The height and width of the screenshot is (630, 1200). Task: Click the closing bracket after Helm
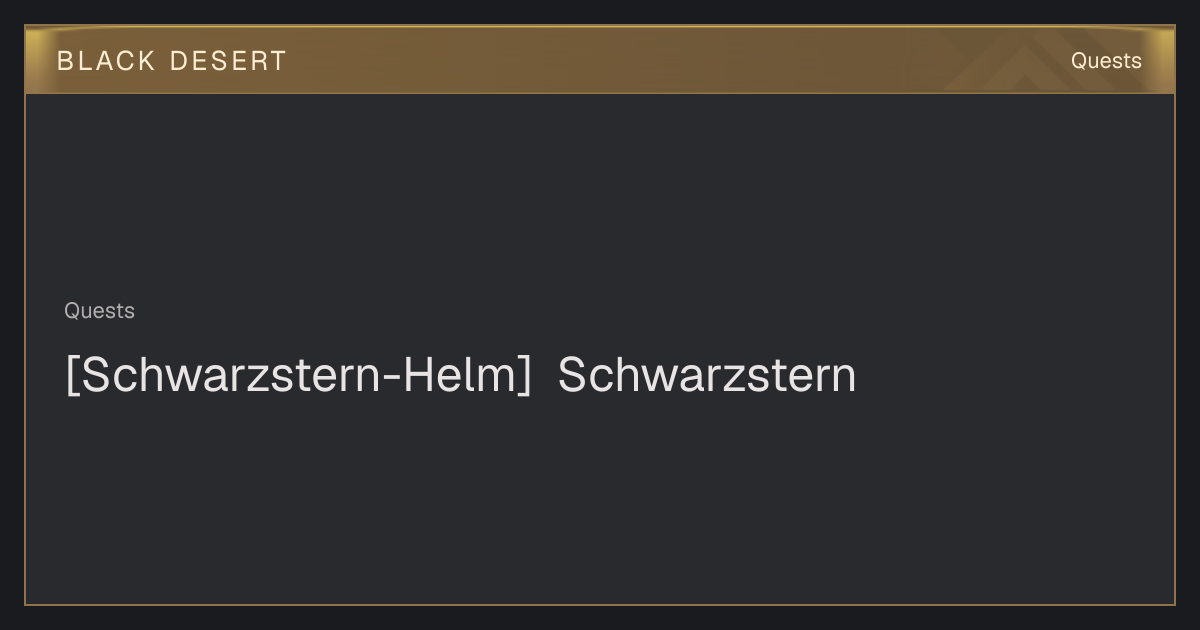pos(525,376)
